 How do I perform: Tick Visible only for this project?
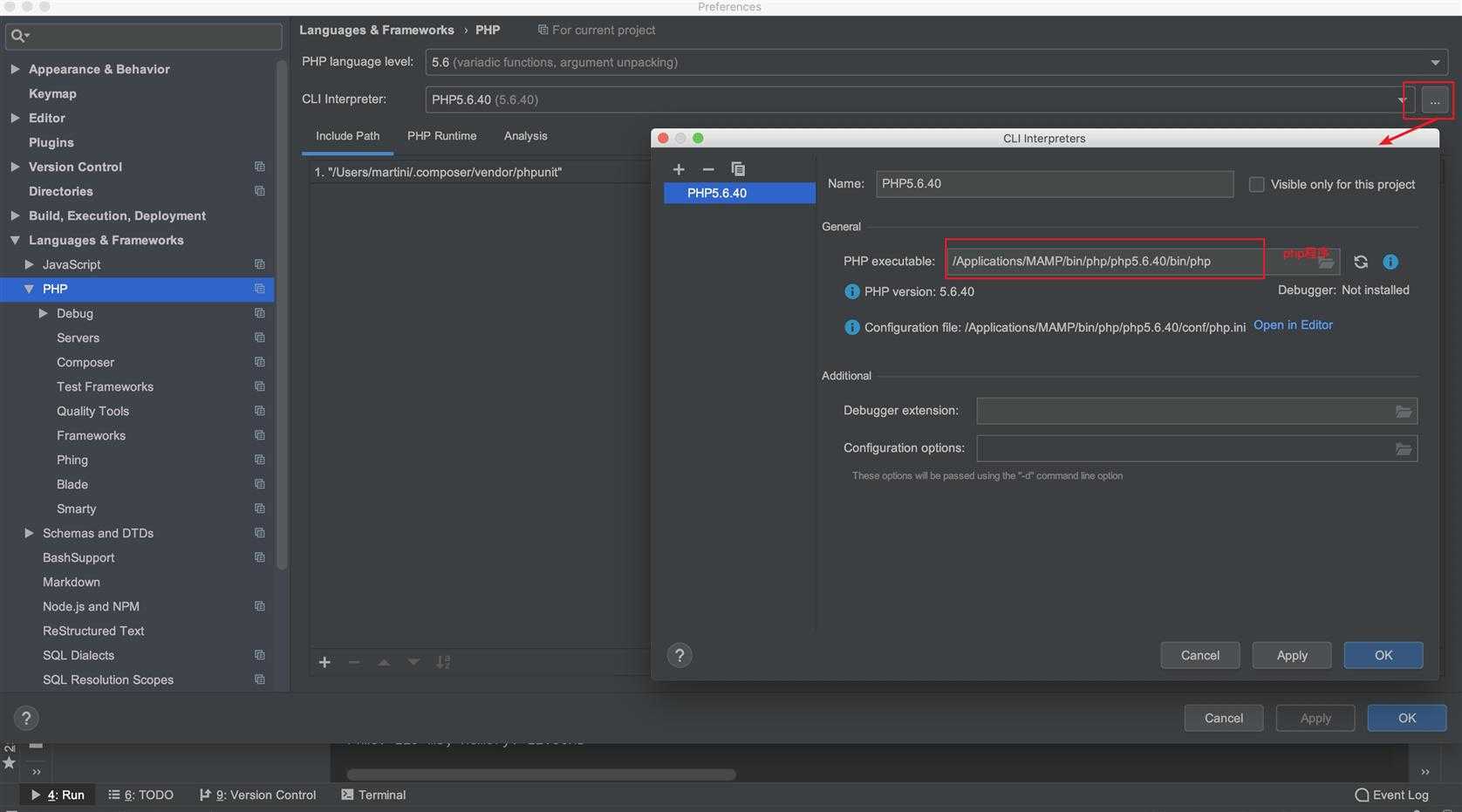[x=1256, y=184]
